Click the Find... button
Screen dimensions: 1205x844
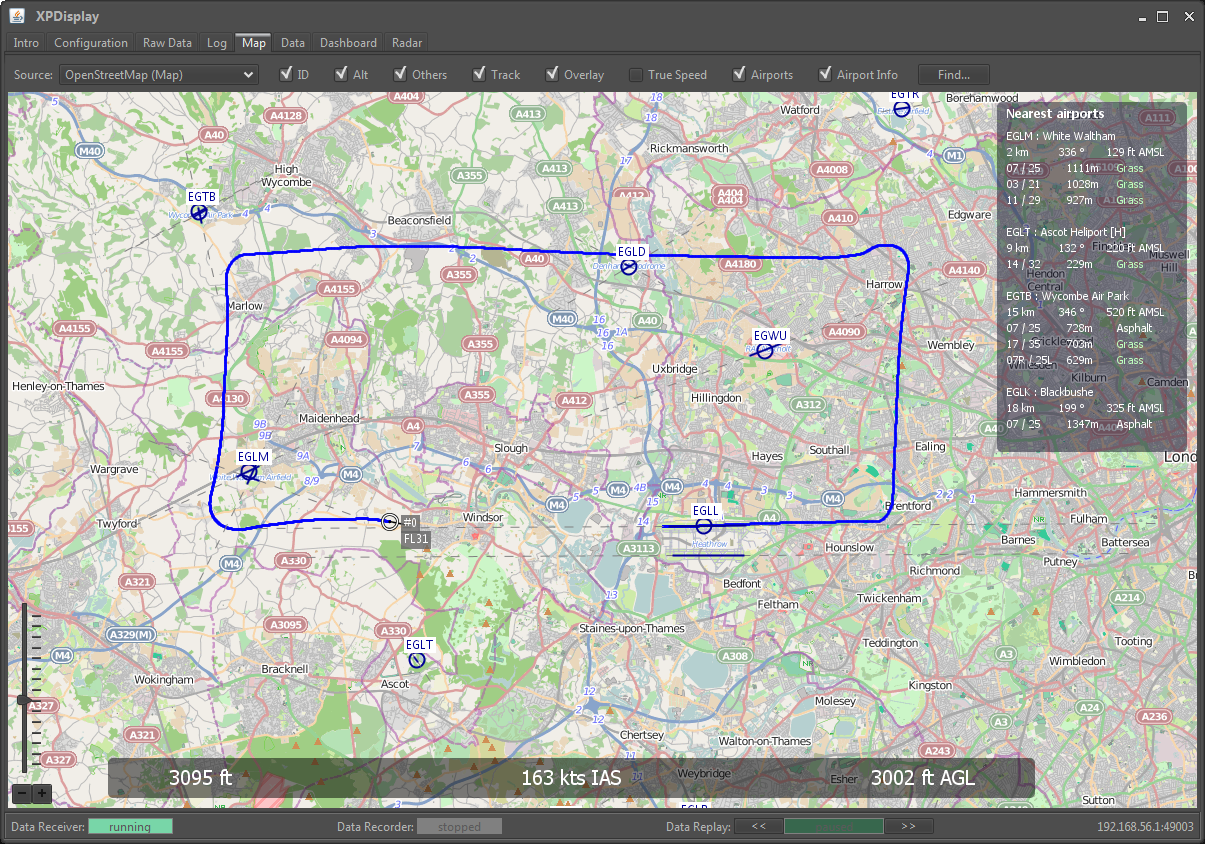click(x=953, y=74)
